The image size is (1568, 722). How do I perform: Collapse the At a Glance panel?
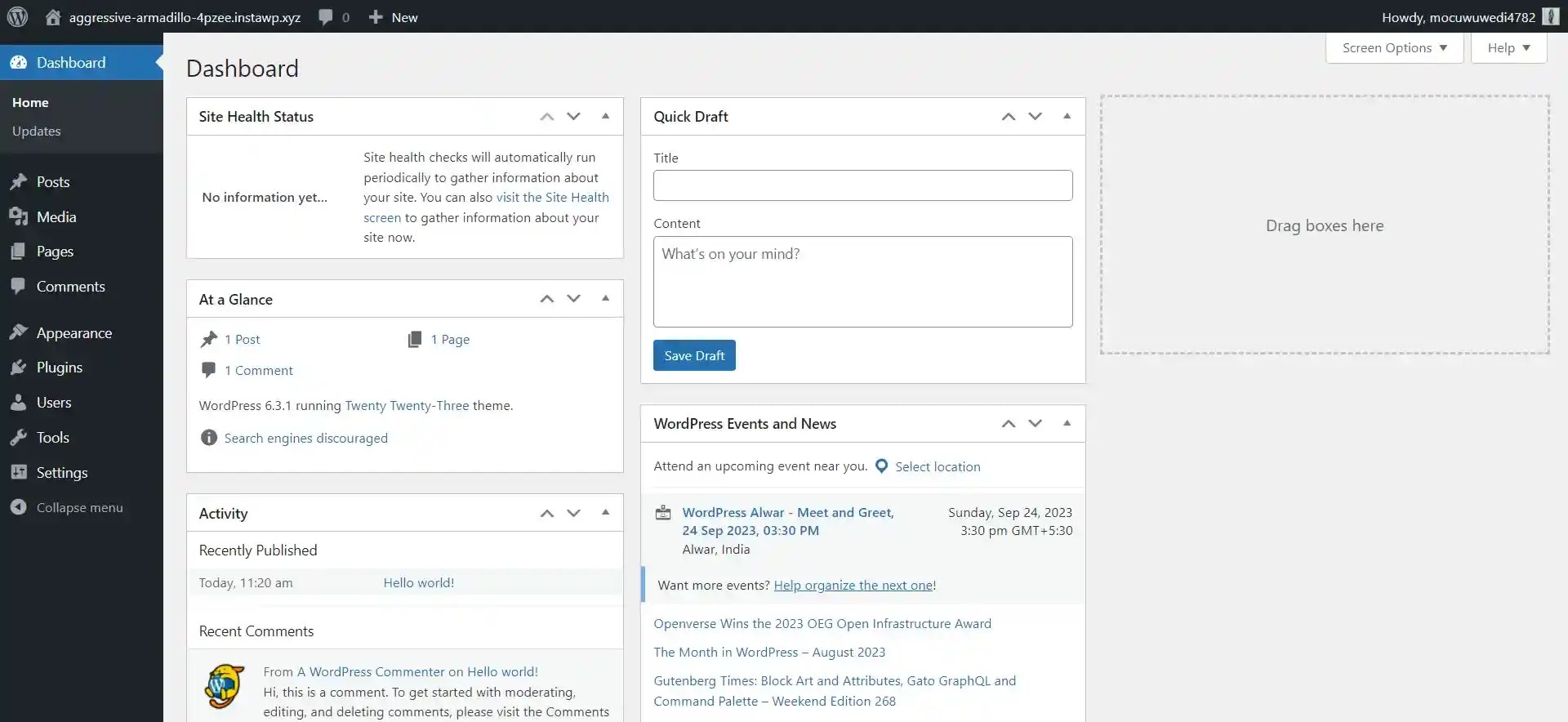605,299
